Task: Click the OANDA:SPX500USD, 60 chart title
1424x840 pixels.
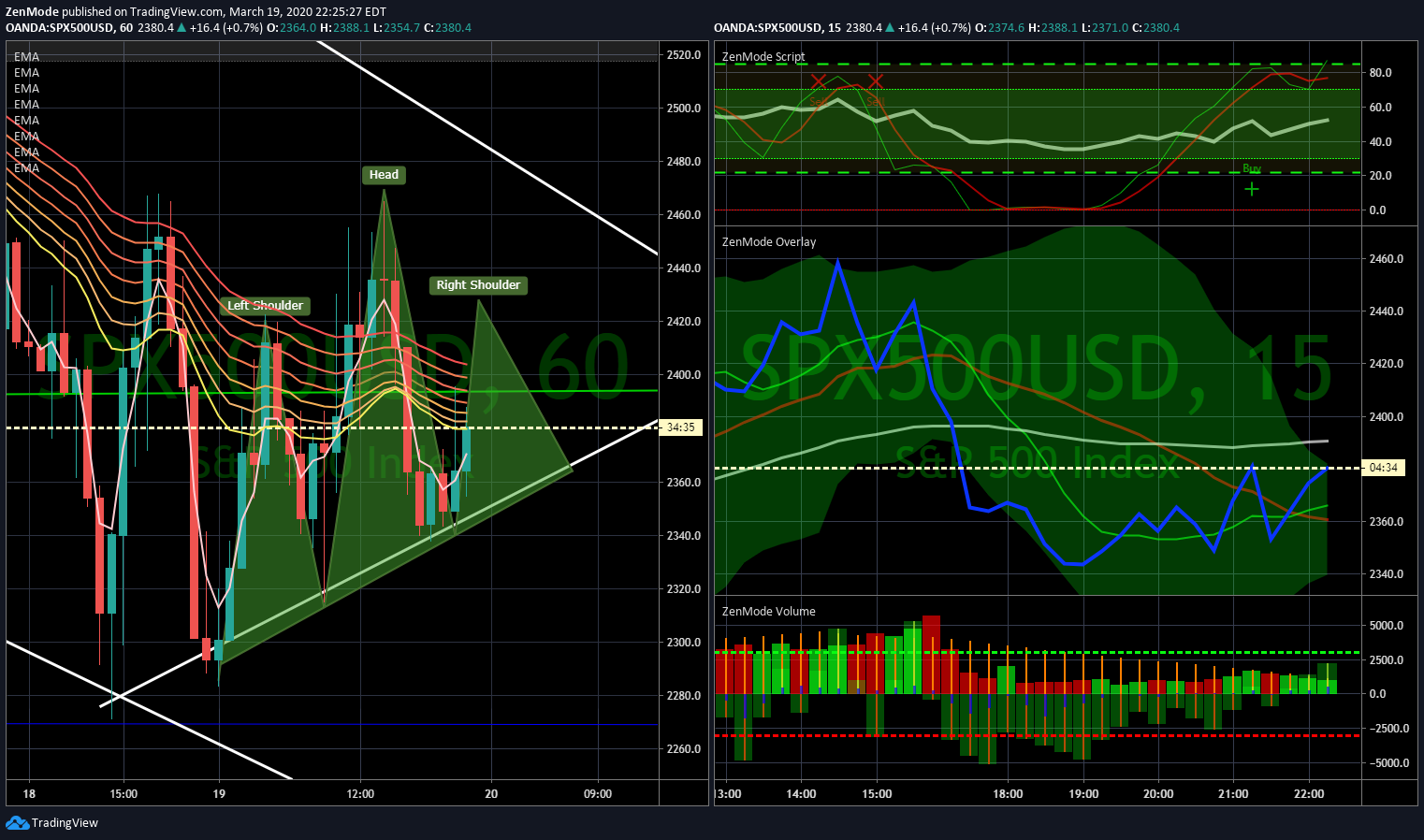Action: (69, 28)
